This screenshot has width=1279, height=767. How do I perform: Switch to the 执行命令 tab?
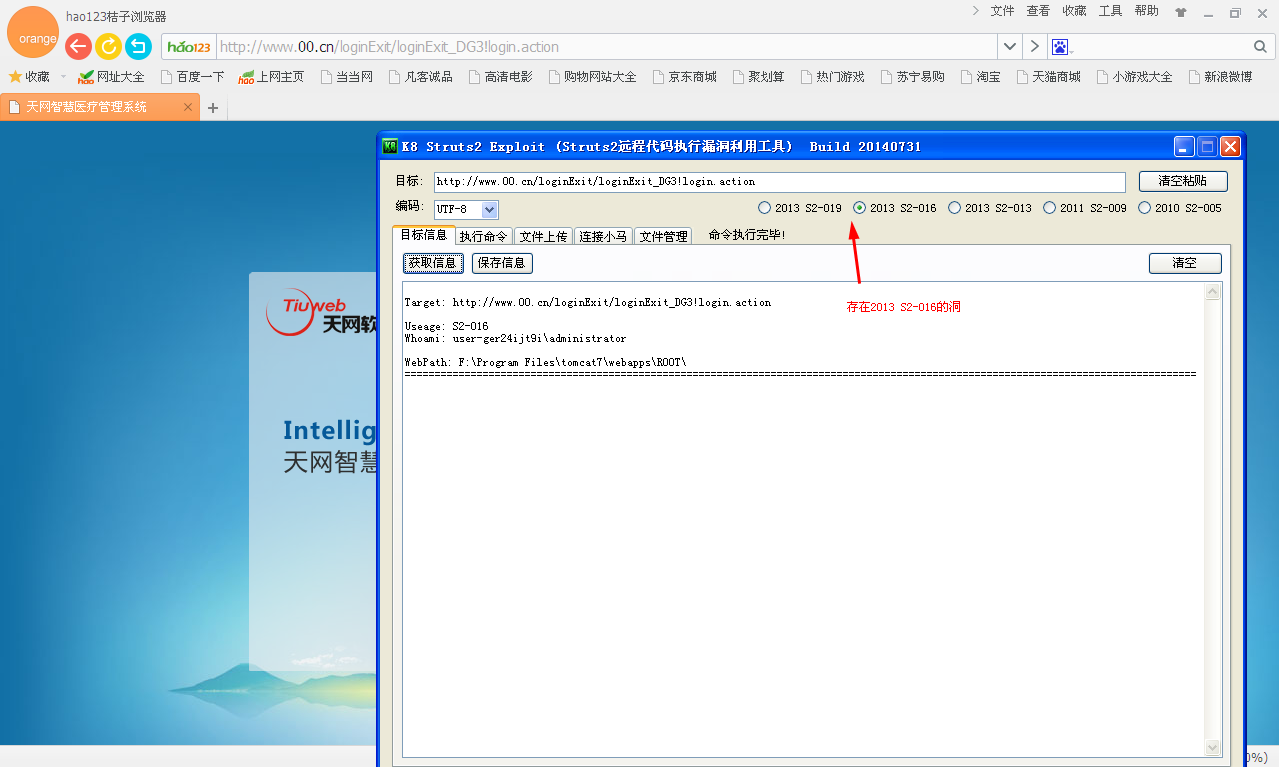pyautogui.click(x=484, y=236)
